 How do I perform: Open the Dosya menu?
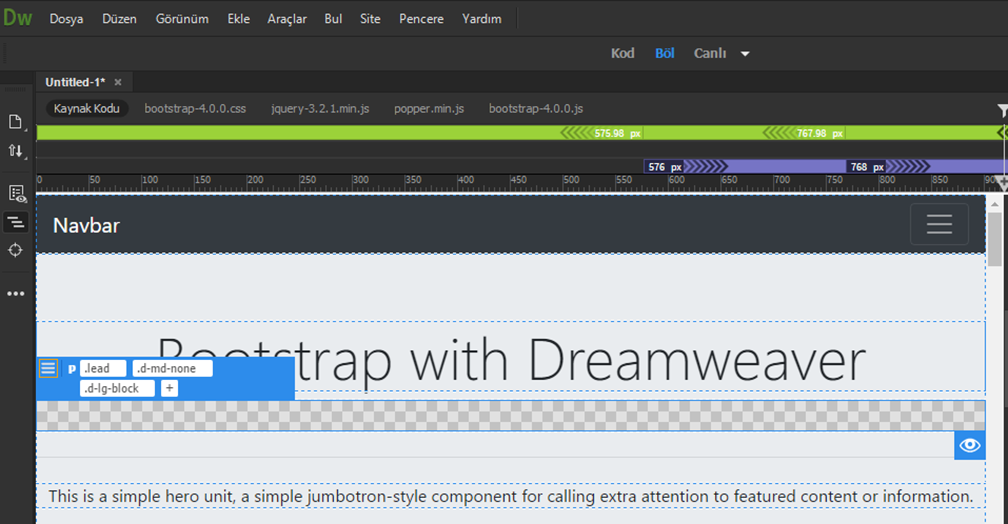click(66, 19)
